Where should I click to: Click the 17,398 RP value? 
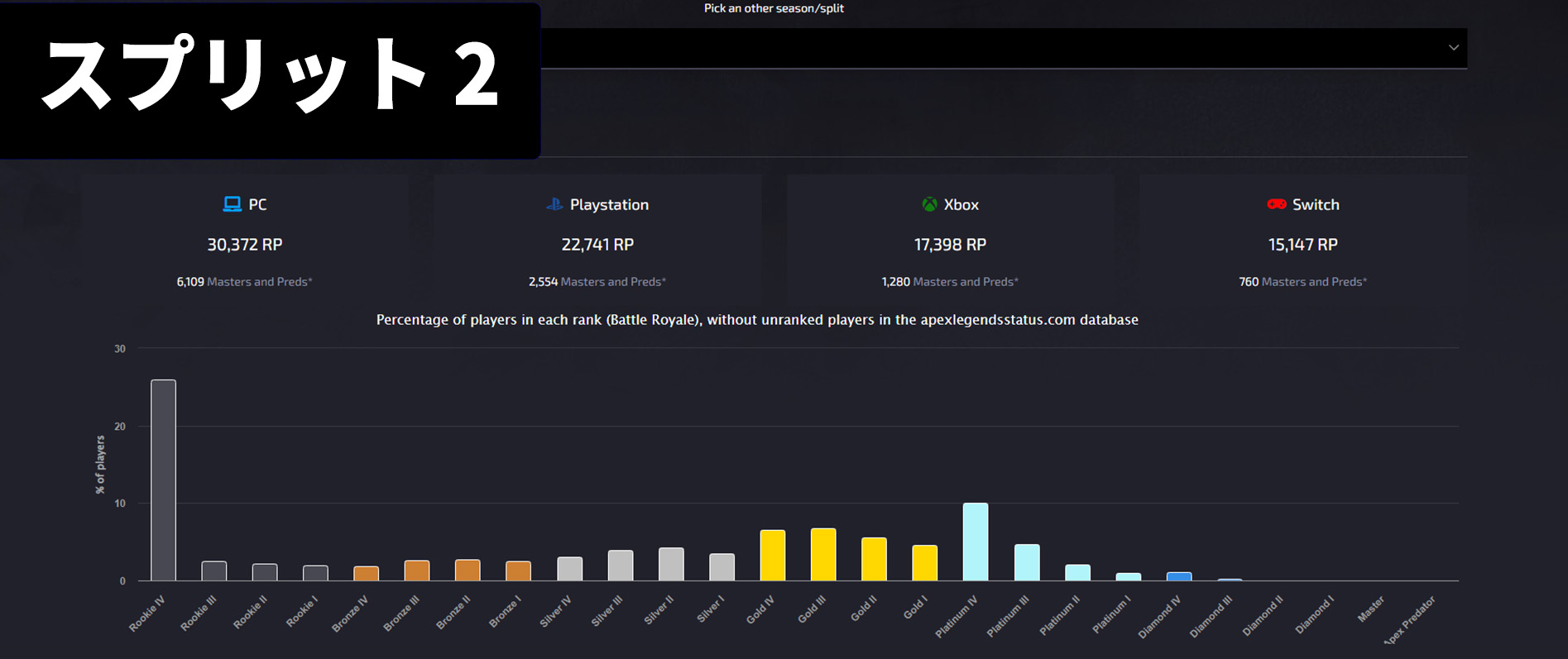tap(950, 245)
